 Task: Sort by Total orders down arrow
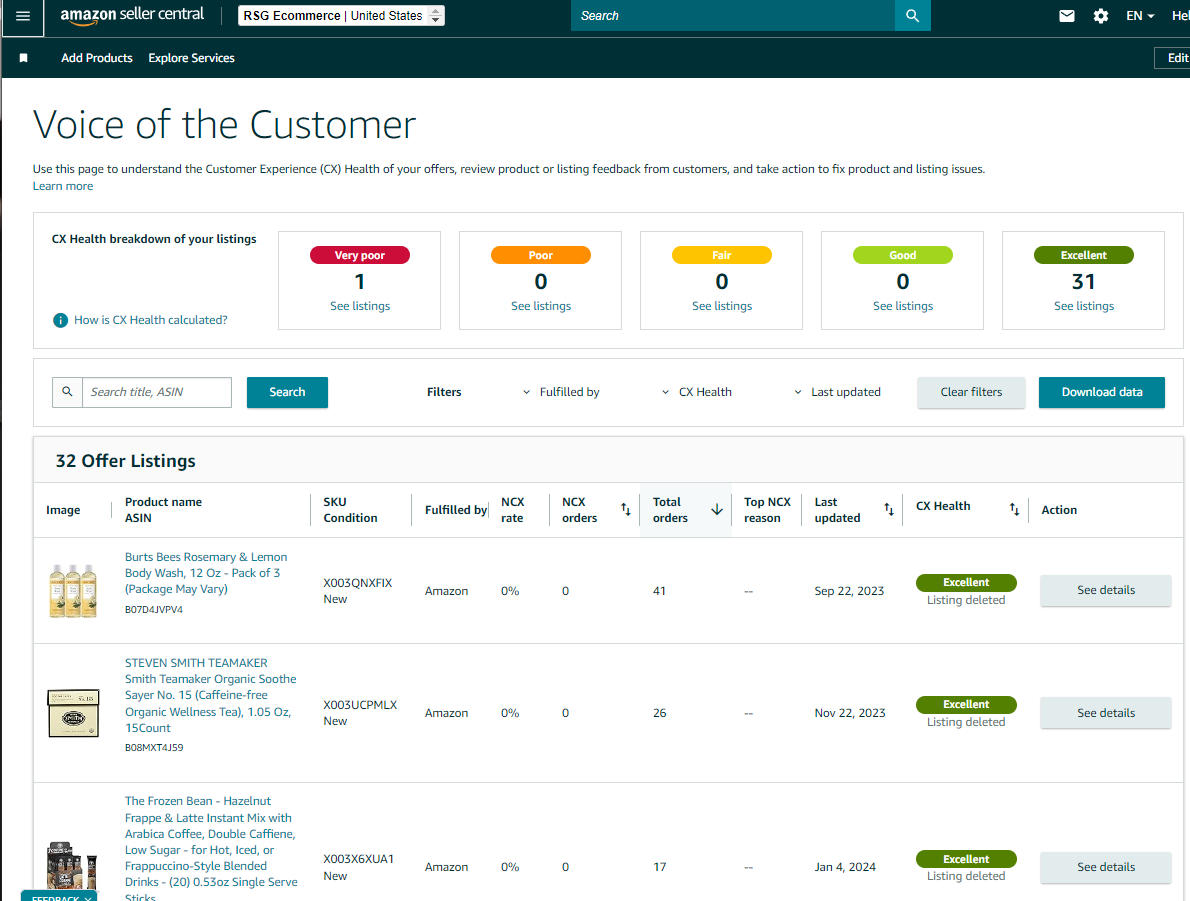tap(716, 509)
